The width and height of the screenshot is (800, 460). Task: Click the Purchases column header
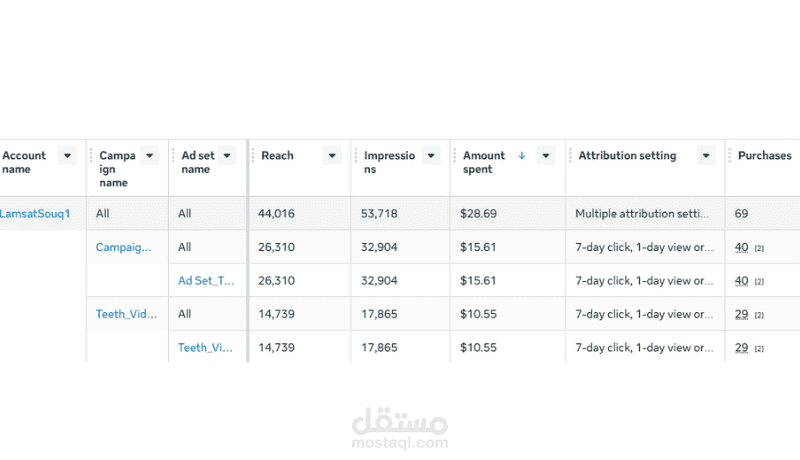(764, 155)
